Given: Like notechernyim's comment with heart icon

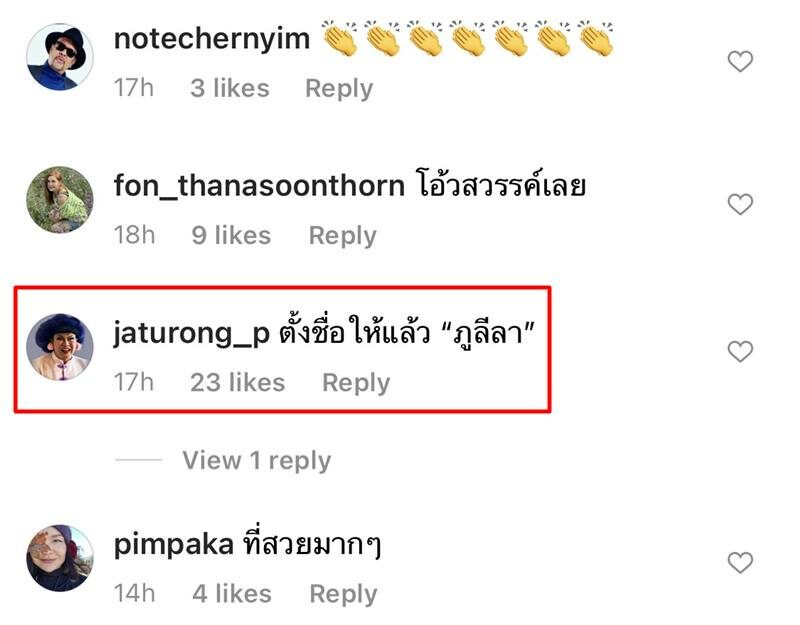Looking at the screenshot, I should coord(740,61).
